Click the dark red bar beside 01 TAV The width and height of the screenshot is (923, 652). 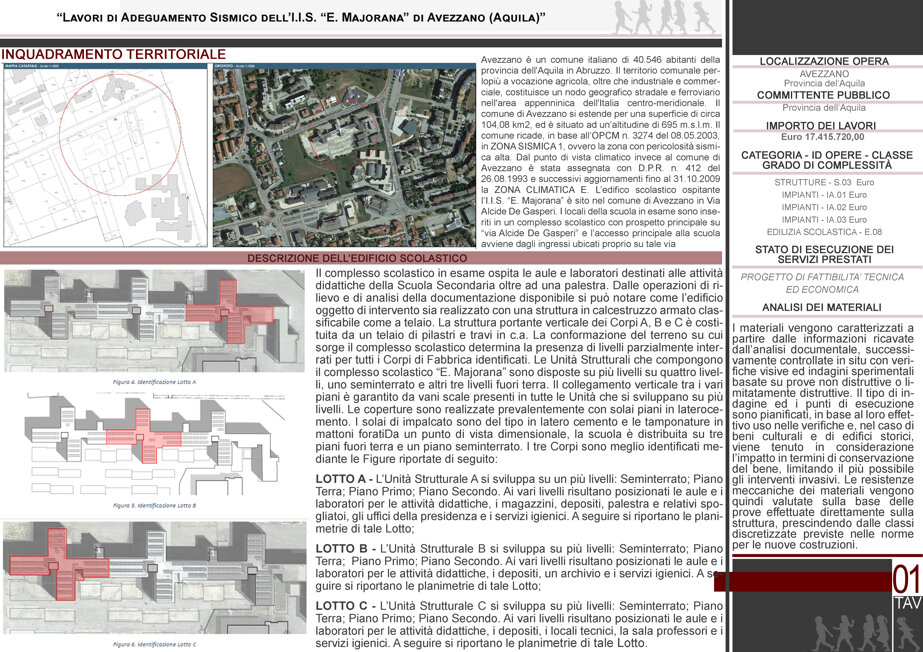(802, 581)
